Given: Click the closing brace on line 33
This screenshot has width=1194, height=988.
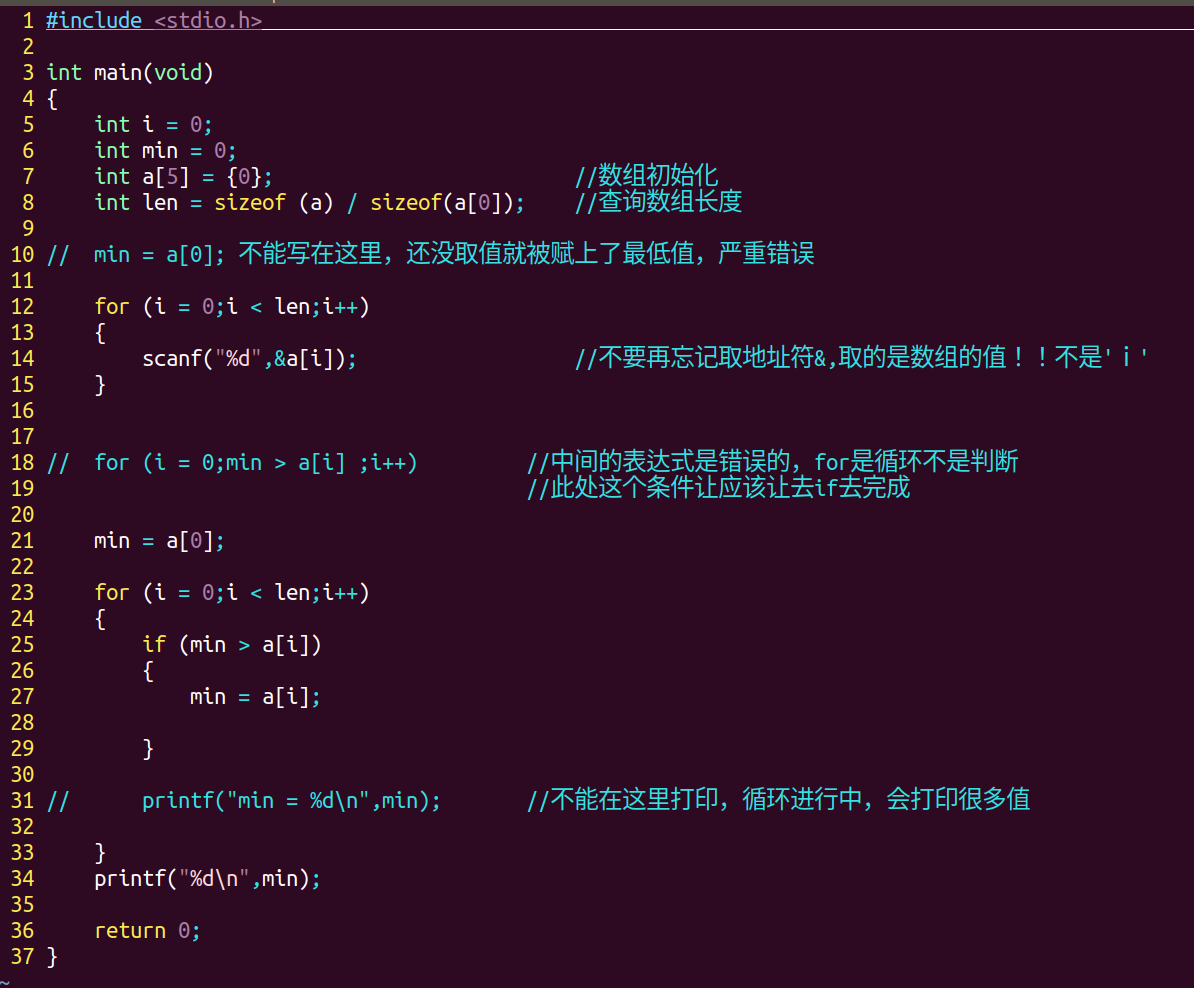Looking at the screenshot, I should click(100, 852).
